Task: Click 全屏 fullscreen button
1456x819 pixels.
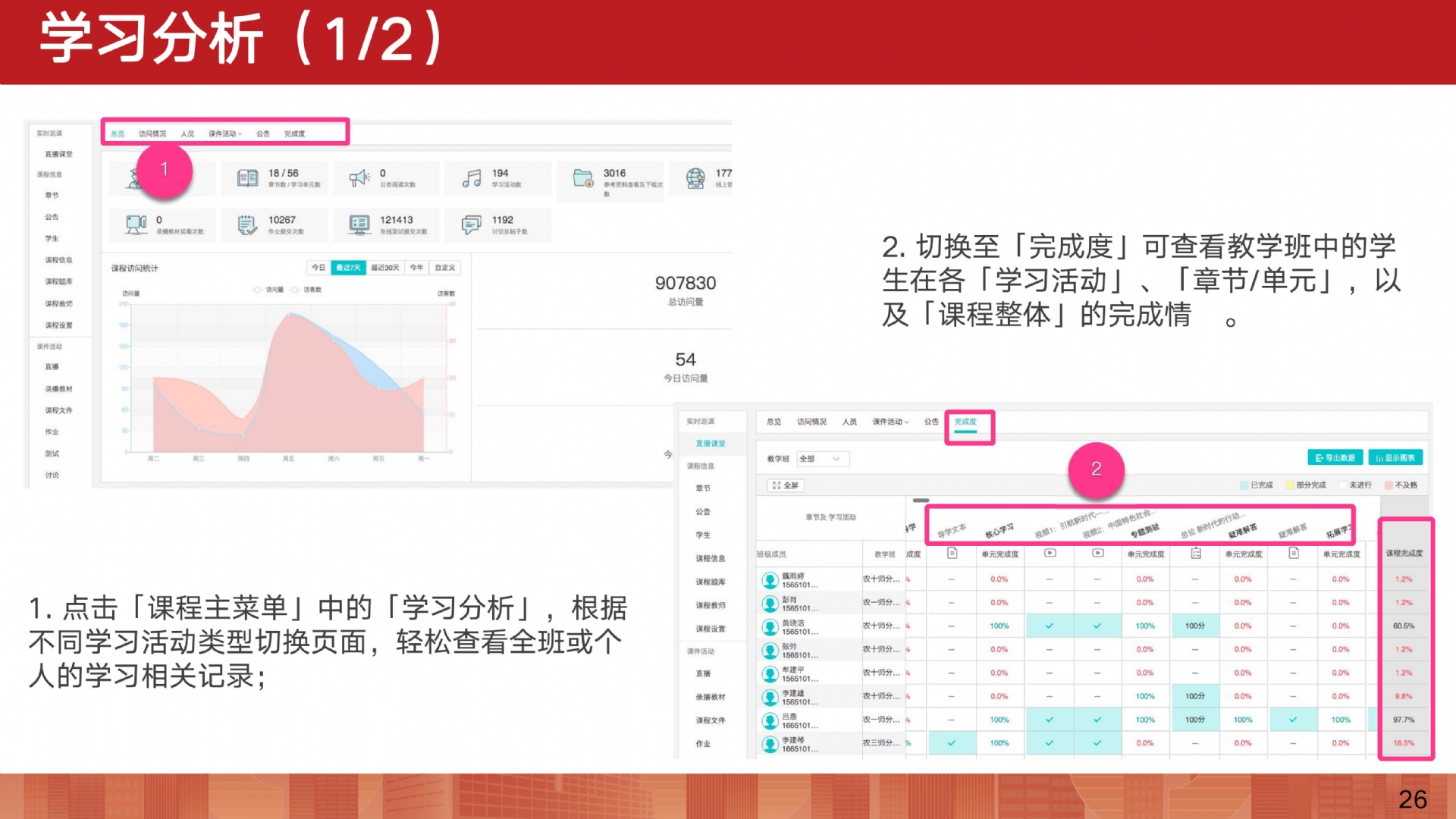Action: (786, 485)
